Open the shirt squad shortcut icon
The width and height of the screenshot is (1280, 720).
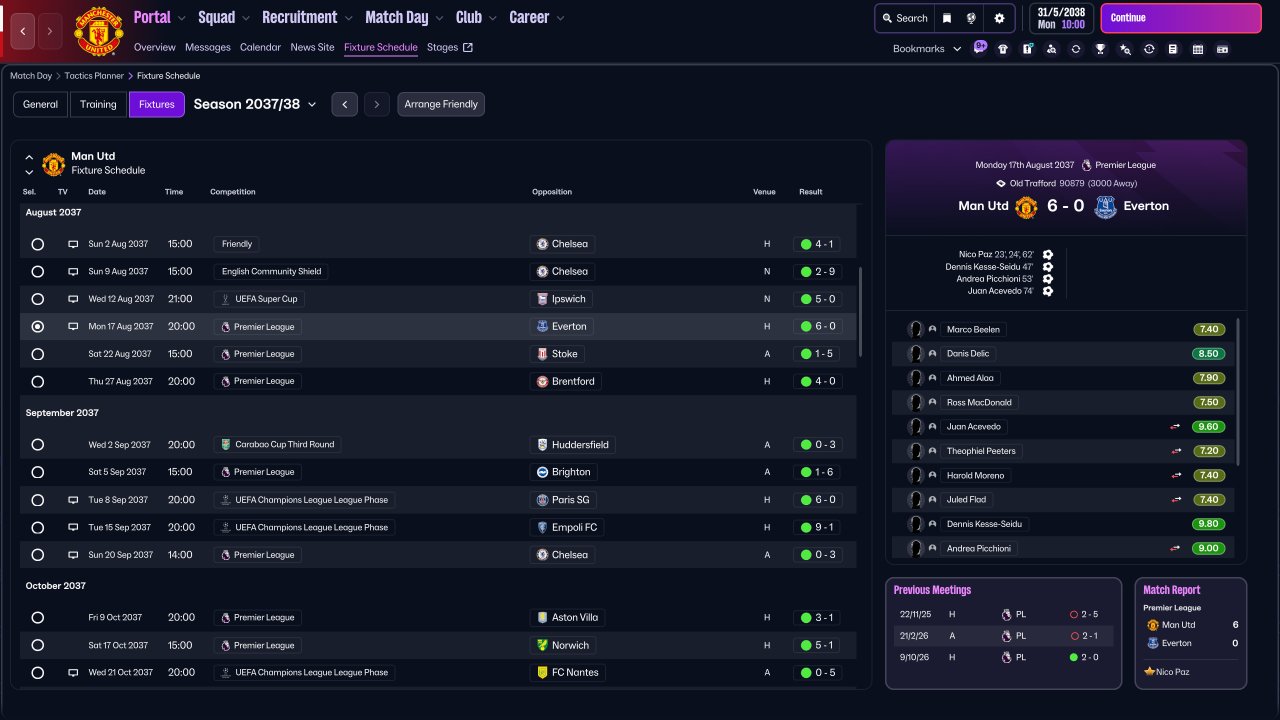pyautogui.click(x=1003, y=49)
